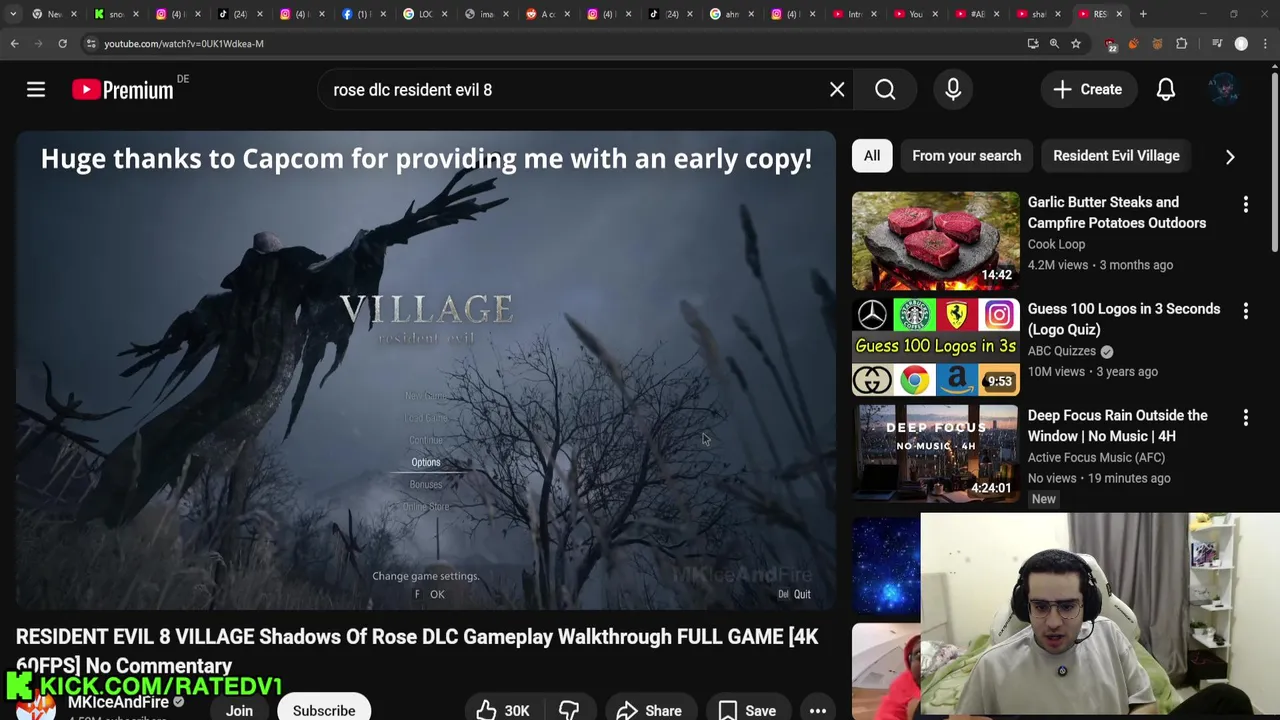This screenshot has height=720, width=1280.
Task: Open Guess 100 Logos video thumbnail
Action: tap(936, 347)
